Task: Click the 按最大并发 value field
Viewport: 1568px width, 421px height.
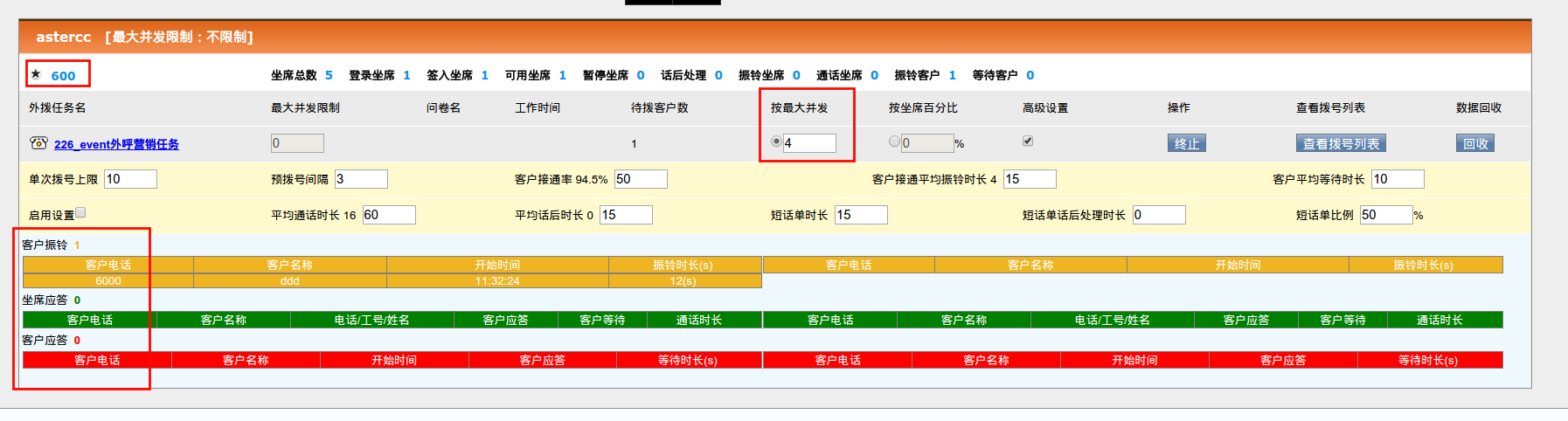Action: [x=809, y=143]
